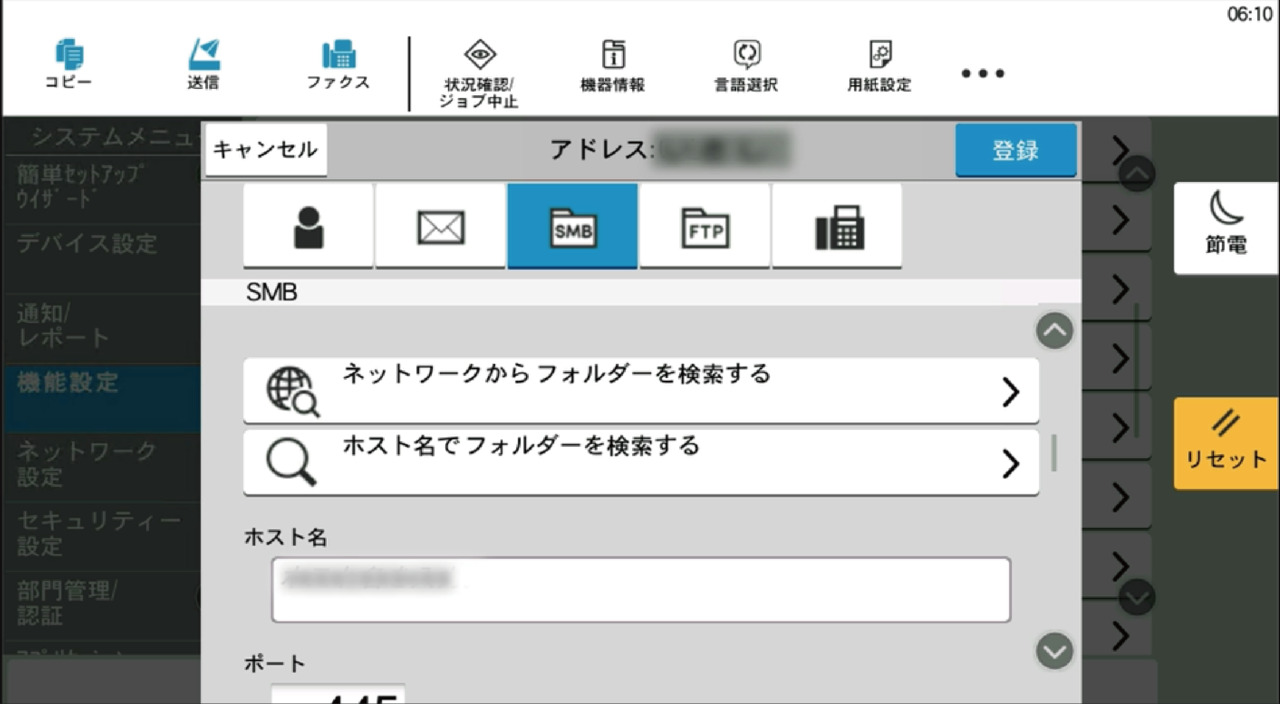Search folder from network (ネットワークからフォルダーを検索する)
Screen dimensions: 1280x704
coord(641,391)
